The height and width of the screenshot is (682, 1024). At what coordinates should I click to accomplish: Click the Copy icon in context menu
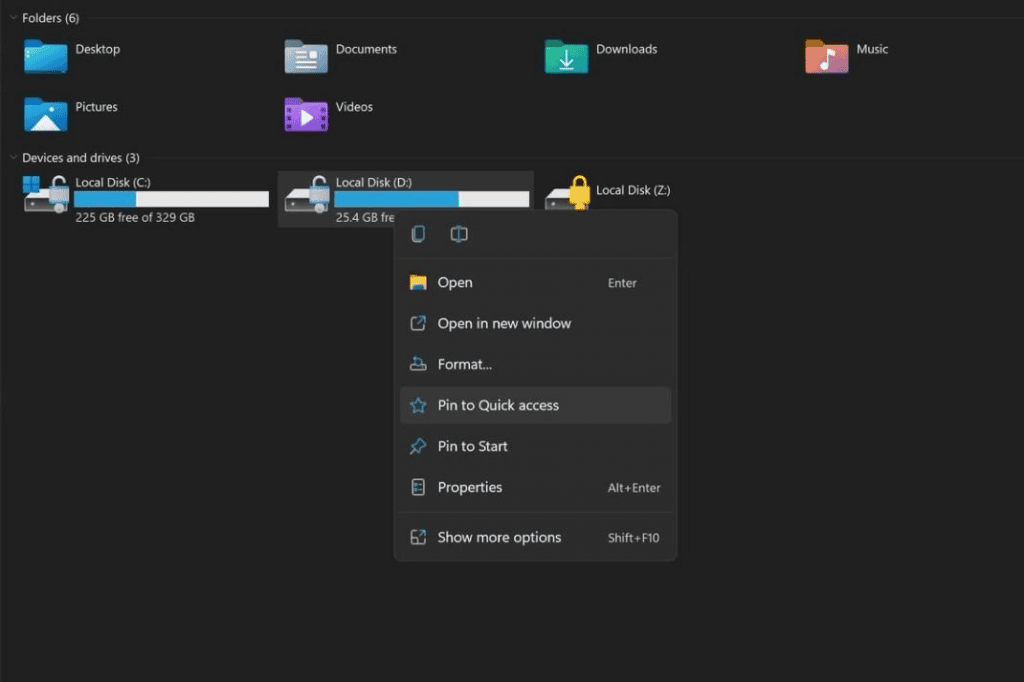click(x=418, y=234)
